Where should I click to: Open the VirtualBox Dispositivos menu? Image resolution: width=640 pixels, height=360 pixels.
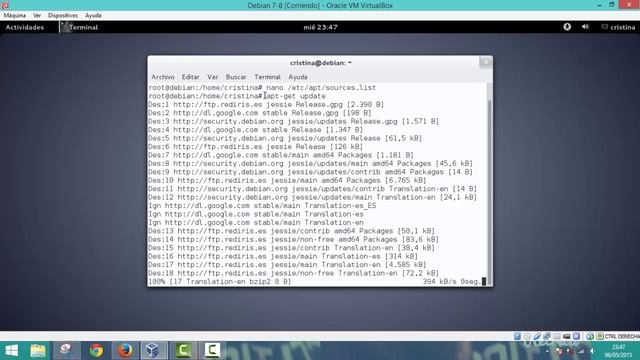(63, 16)
